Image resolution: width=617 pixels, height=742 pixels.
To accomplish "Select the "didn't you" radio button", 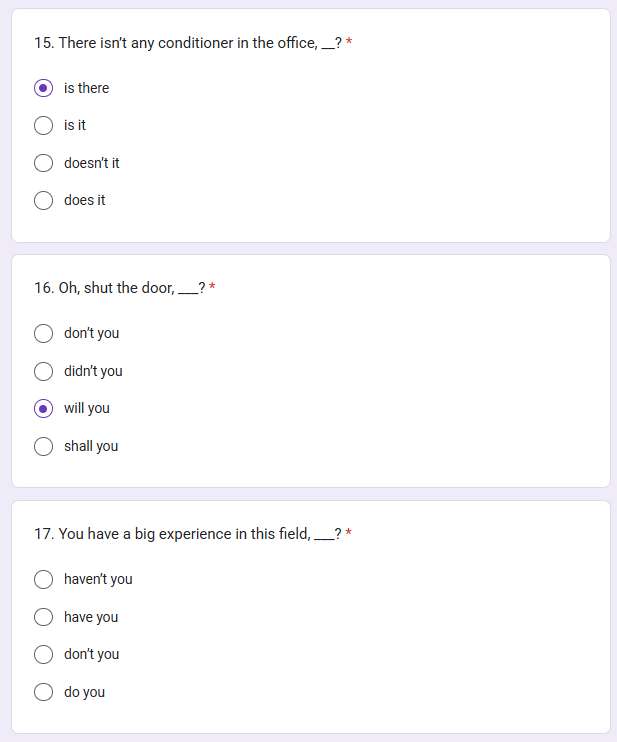I will coord(44,371).
